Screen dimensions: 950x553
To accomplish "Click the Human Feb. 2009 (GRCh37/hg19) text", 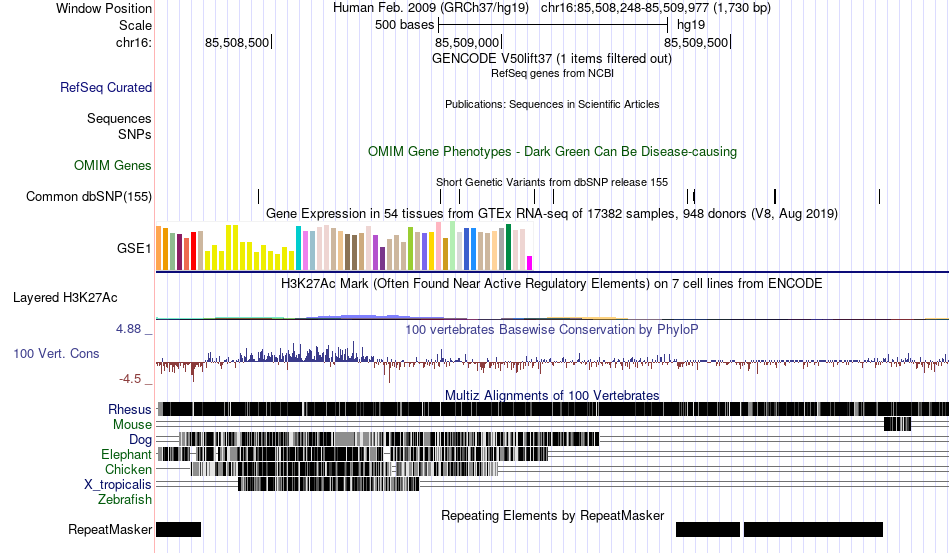I will (431, 8).
